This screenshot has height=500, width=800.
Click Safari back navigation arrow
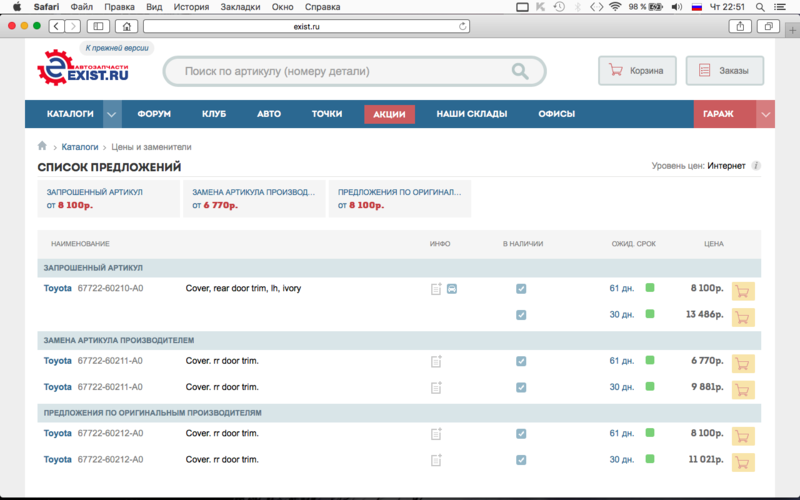(57, 26)
